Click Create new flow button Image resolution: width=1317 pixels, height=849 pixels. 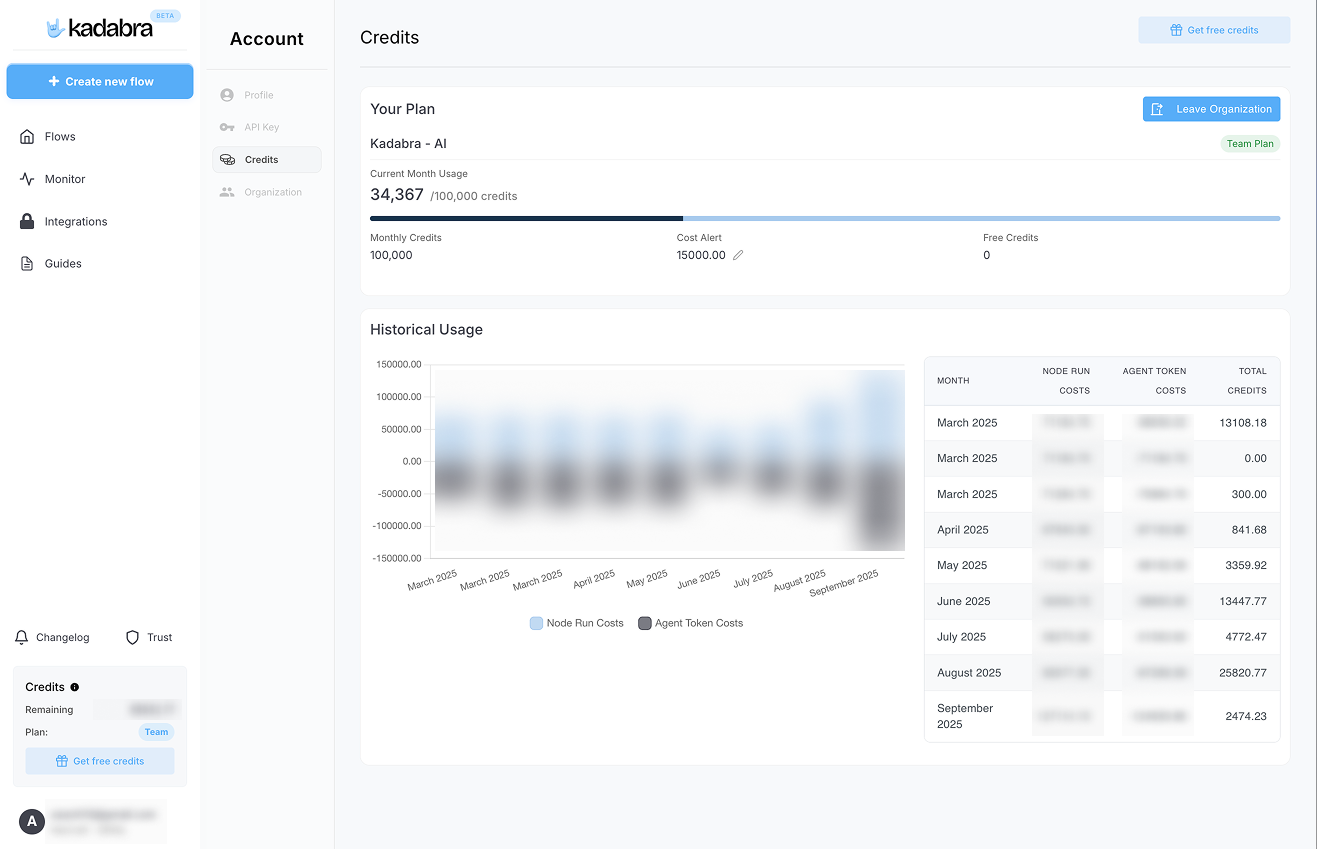100,82
